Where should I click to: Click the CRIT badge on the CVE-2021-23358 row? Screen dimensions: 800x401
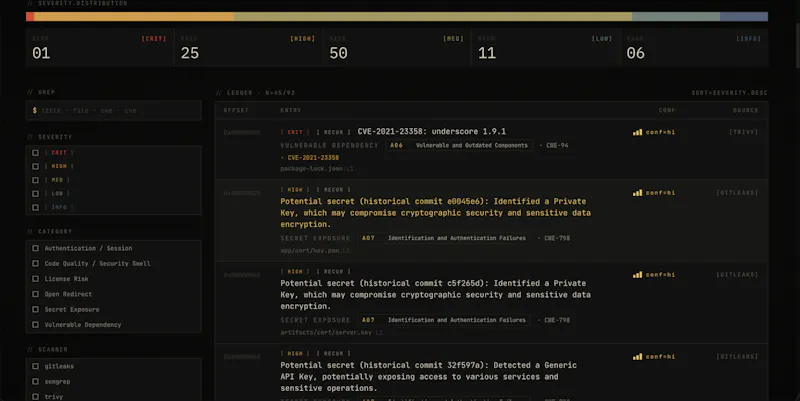[x=295, y=132]
